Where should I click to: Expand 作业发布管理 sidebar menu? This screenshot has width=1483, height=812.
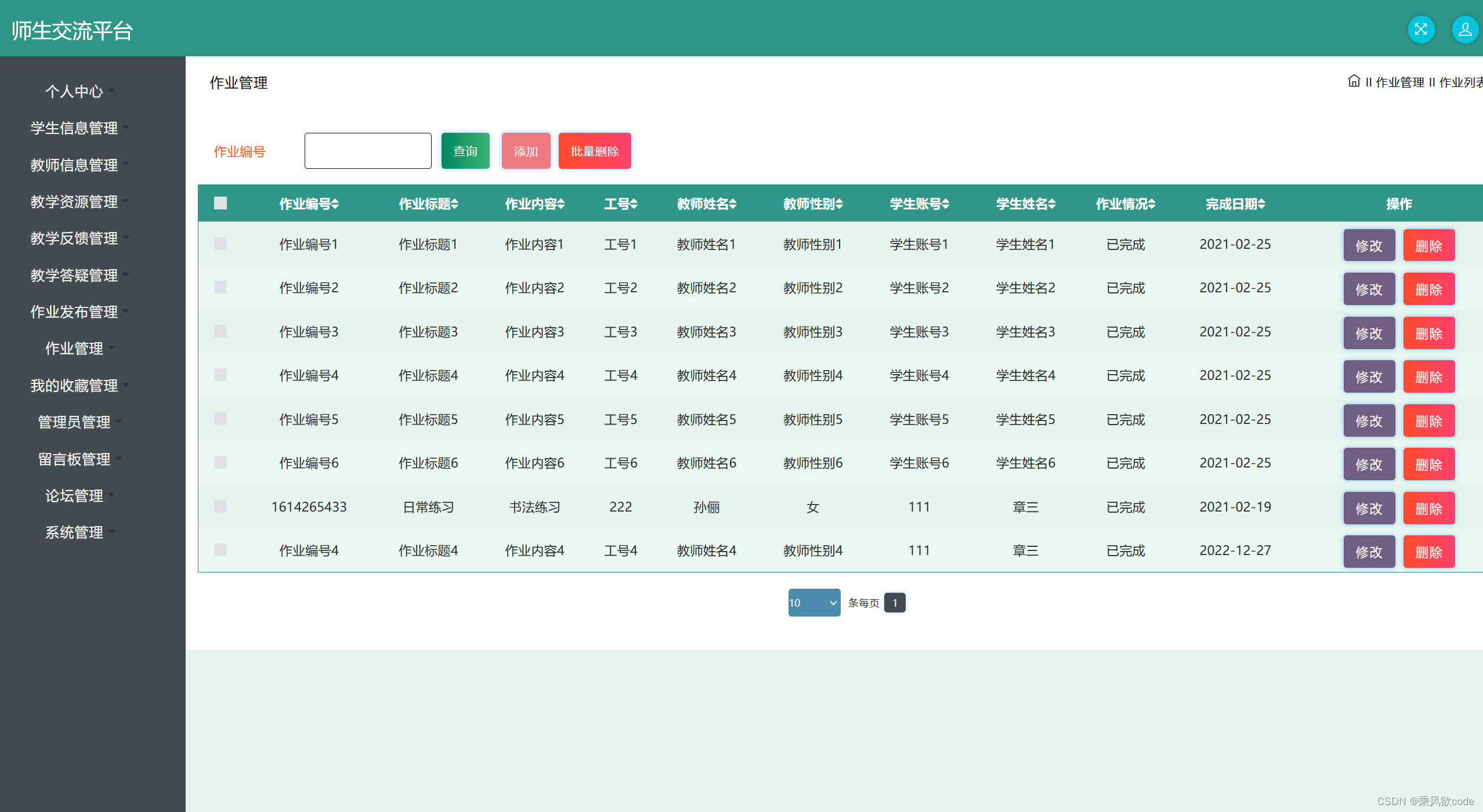pos(74,311)
